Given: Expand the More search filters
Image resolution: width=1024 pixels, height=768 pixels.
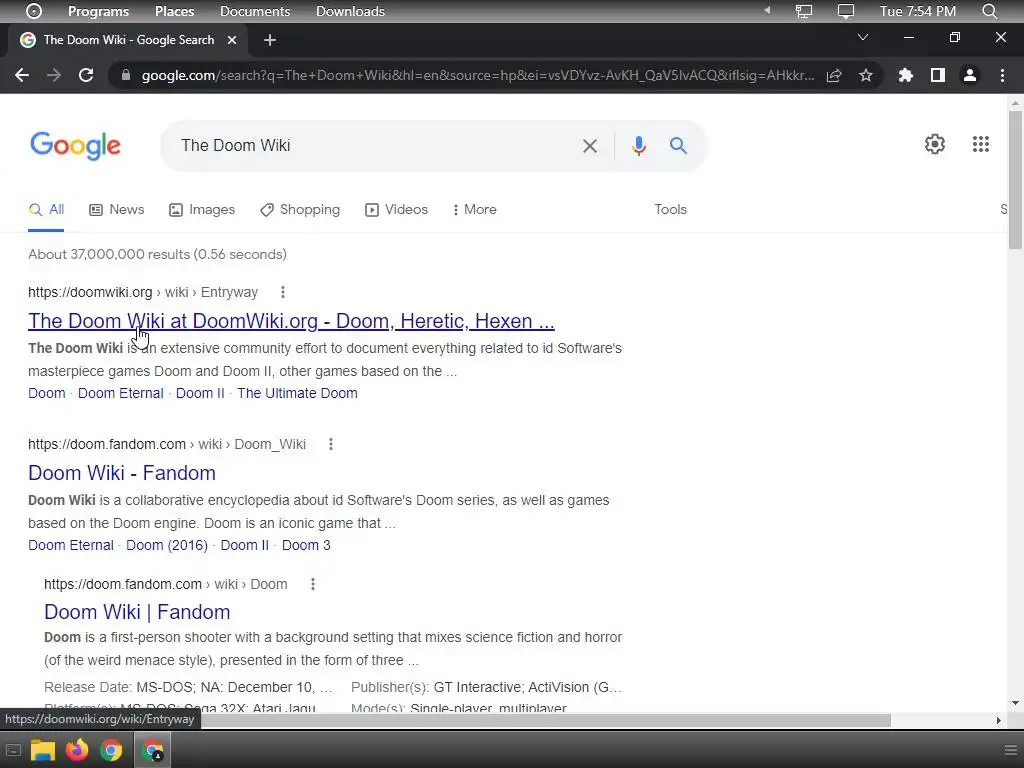Looking at the screenshot, I should [x=474, y=210].
